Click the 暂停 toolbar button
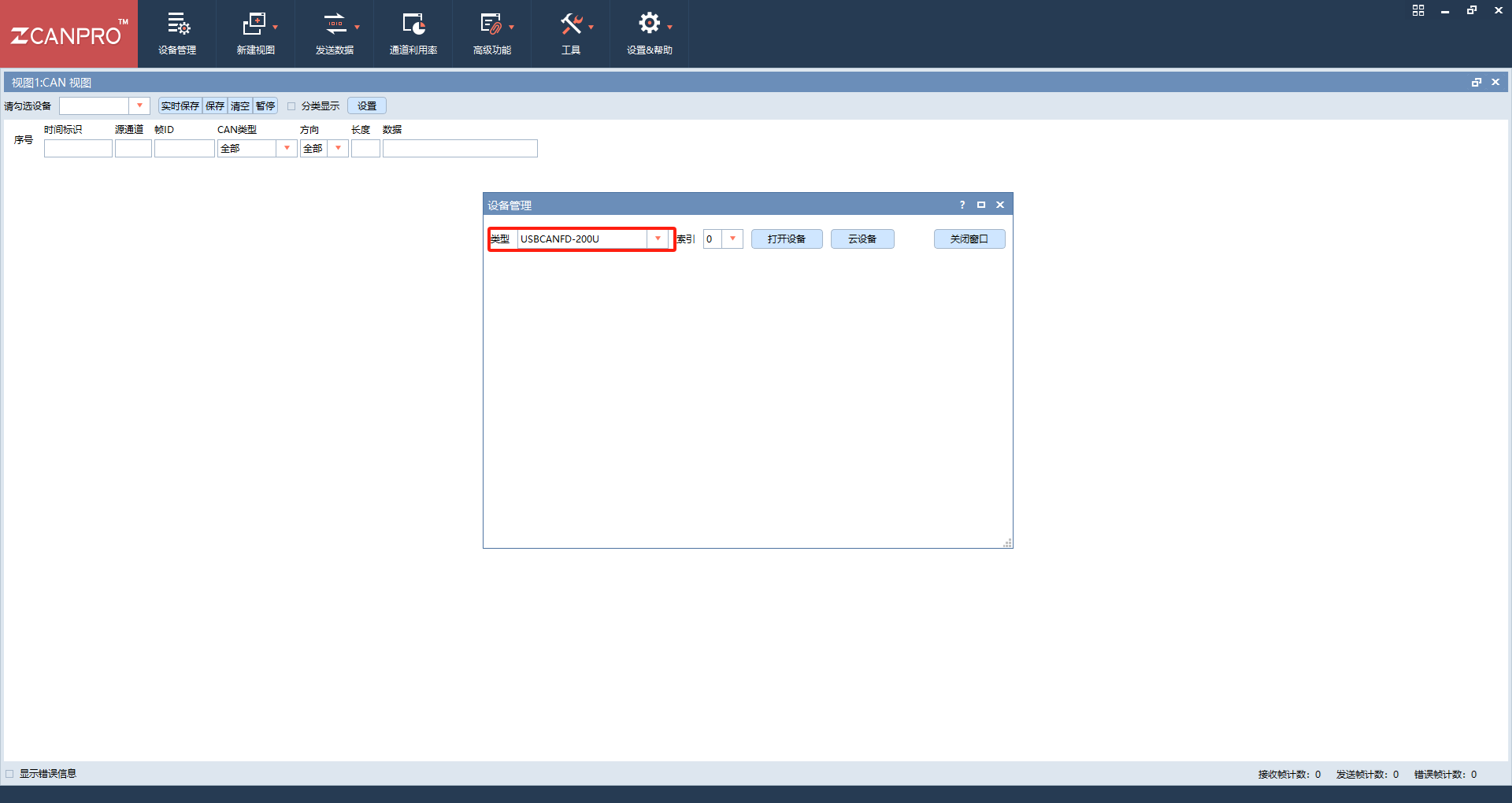The image size is (1512, 803). point(265,106)
